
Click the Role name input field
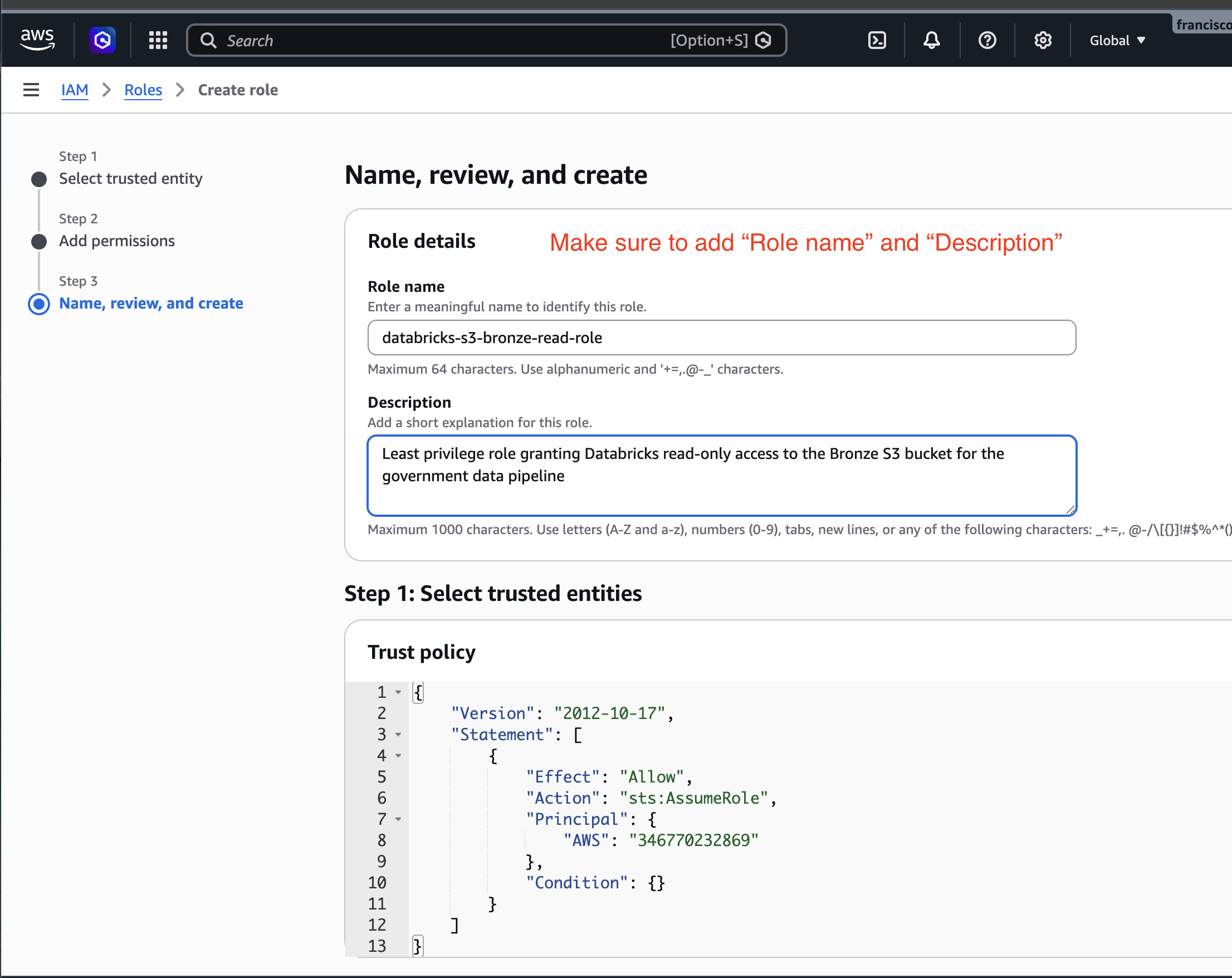[722, 338]
